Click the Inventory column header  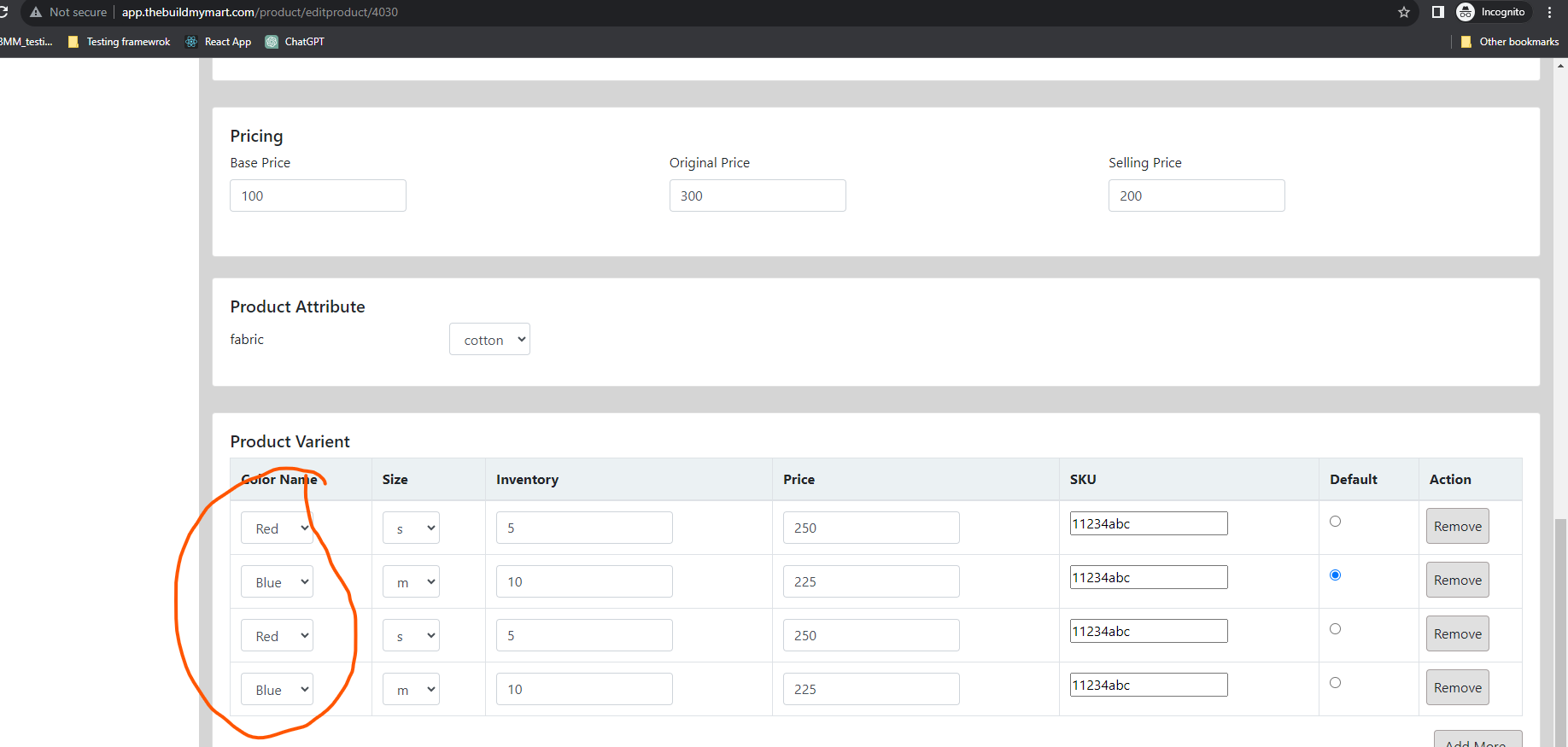point(527,480)
